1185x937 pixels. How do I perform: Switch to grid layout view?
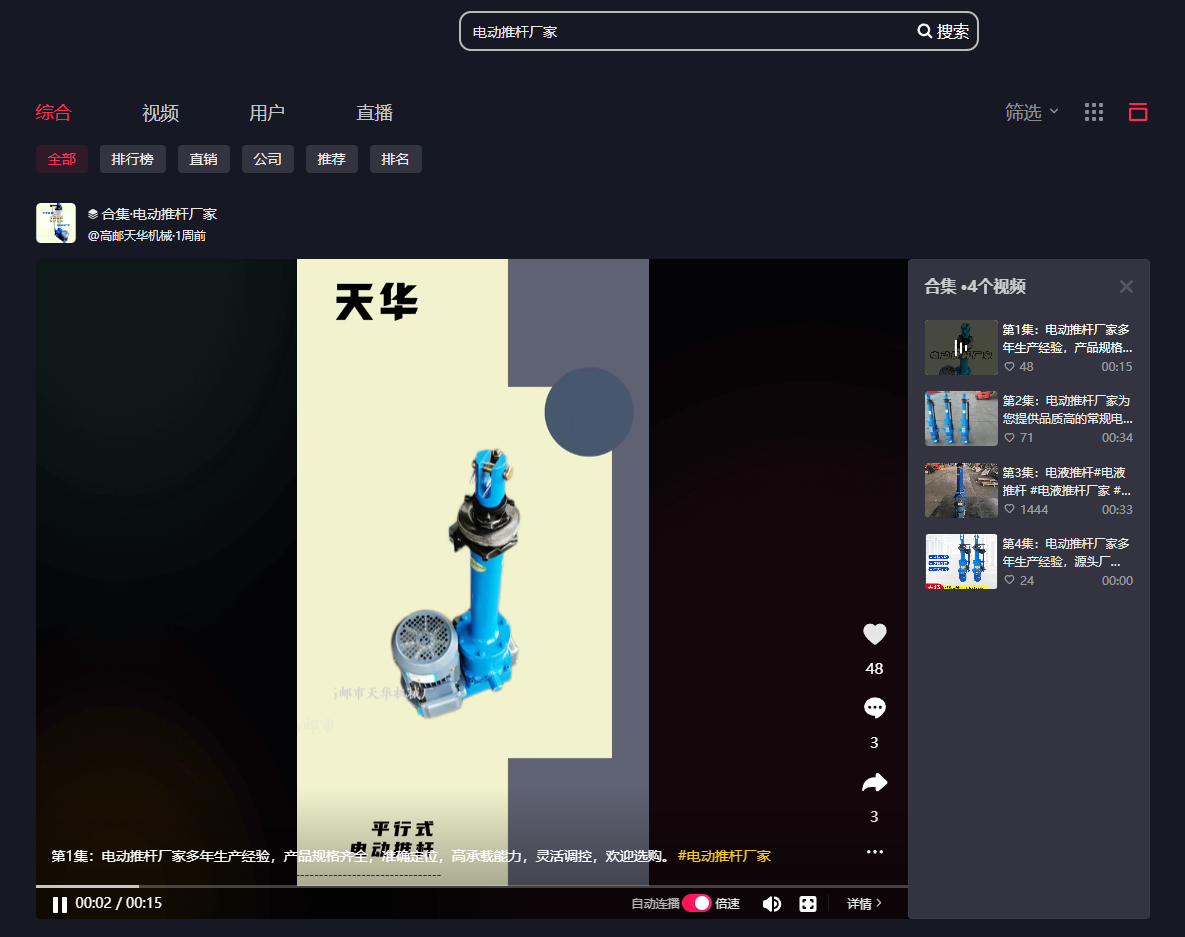[1094, 112]
